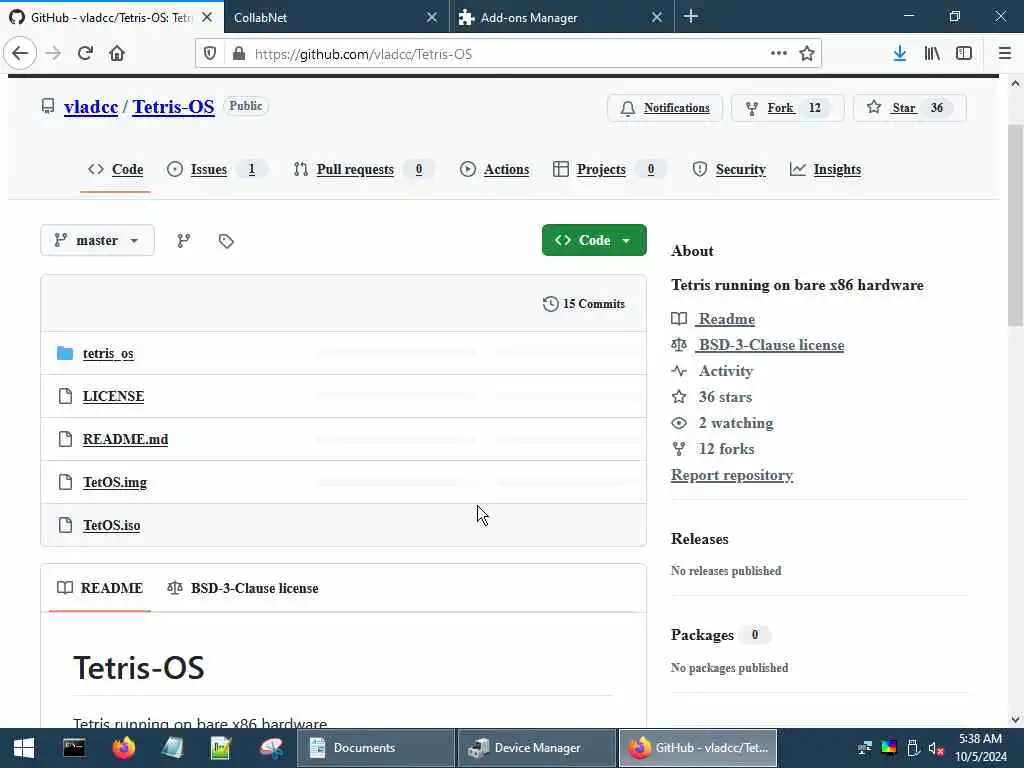Viewport: 1024px width, 768px height.
Task: Toggle the Firefox sidebar icon
Action: (x=964, y=54)
